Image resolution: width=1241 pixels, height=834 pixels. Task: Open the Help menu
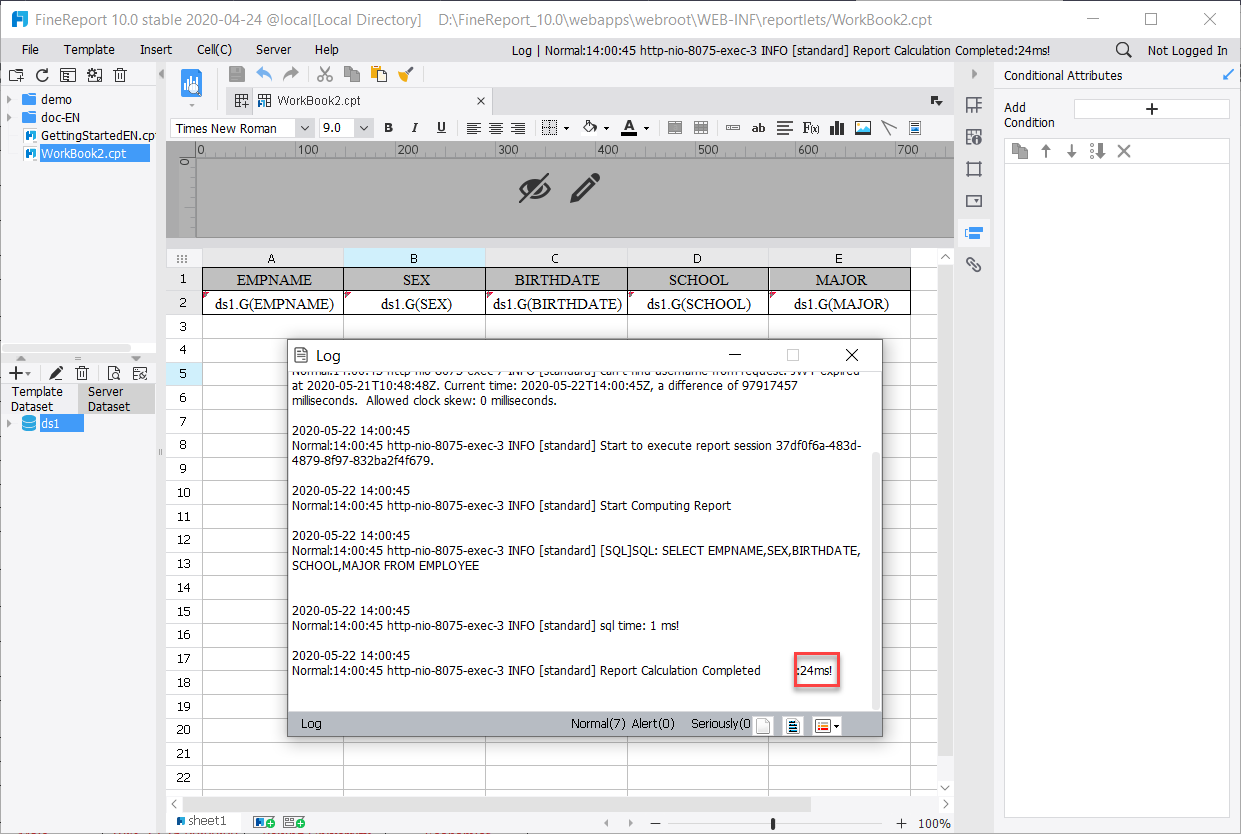coord(327,50)
